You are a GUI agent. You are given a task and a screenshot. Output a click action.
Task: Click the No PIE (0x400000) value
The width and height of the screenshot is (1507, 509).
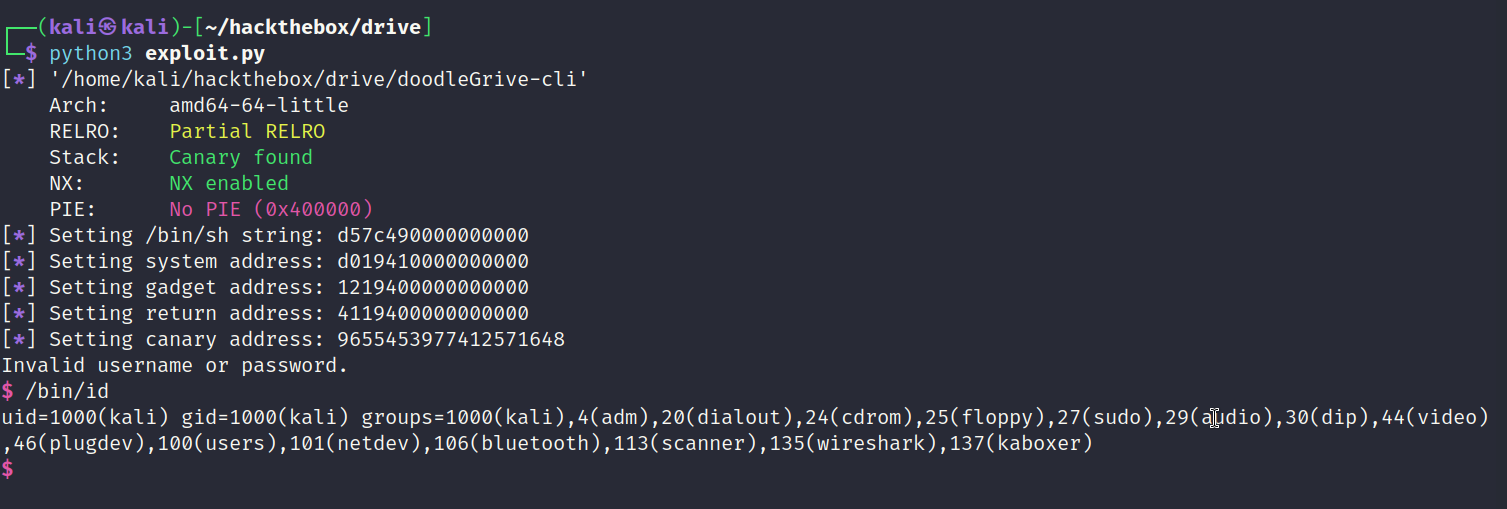[x=271, y=209]
